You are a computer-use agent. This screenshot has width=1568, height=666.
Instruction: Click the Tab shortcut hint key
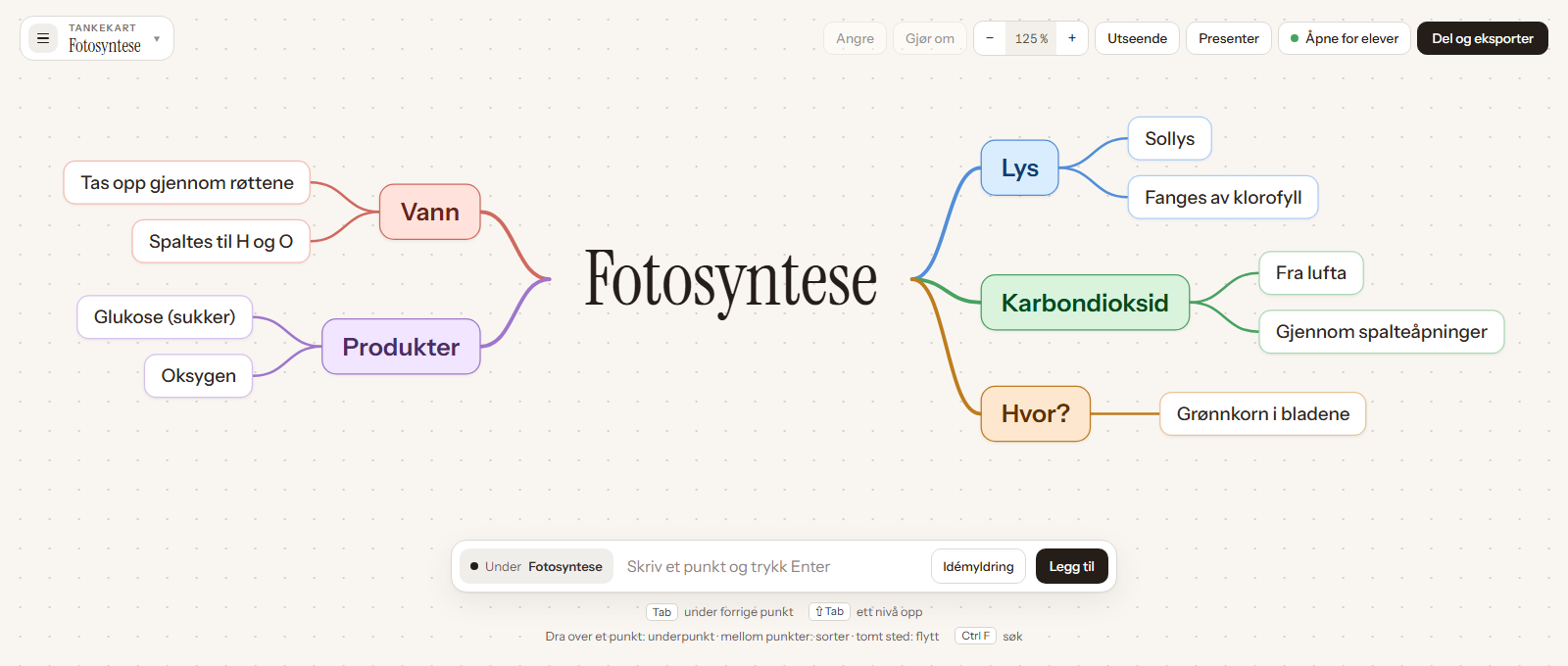point(662,612)
